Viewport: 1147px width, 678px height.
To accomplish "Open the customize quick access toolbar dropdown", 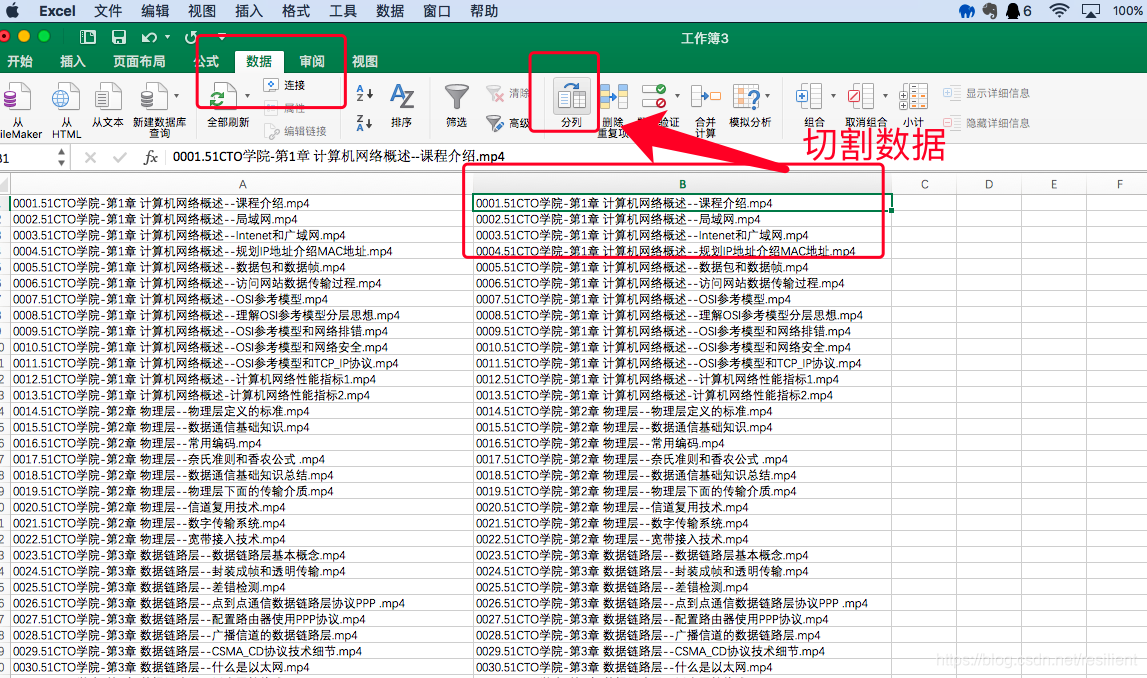I will click(x=222, y=36).
